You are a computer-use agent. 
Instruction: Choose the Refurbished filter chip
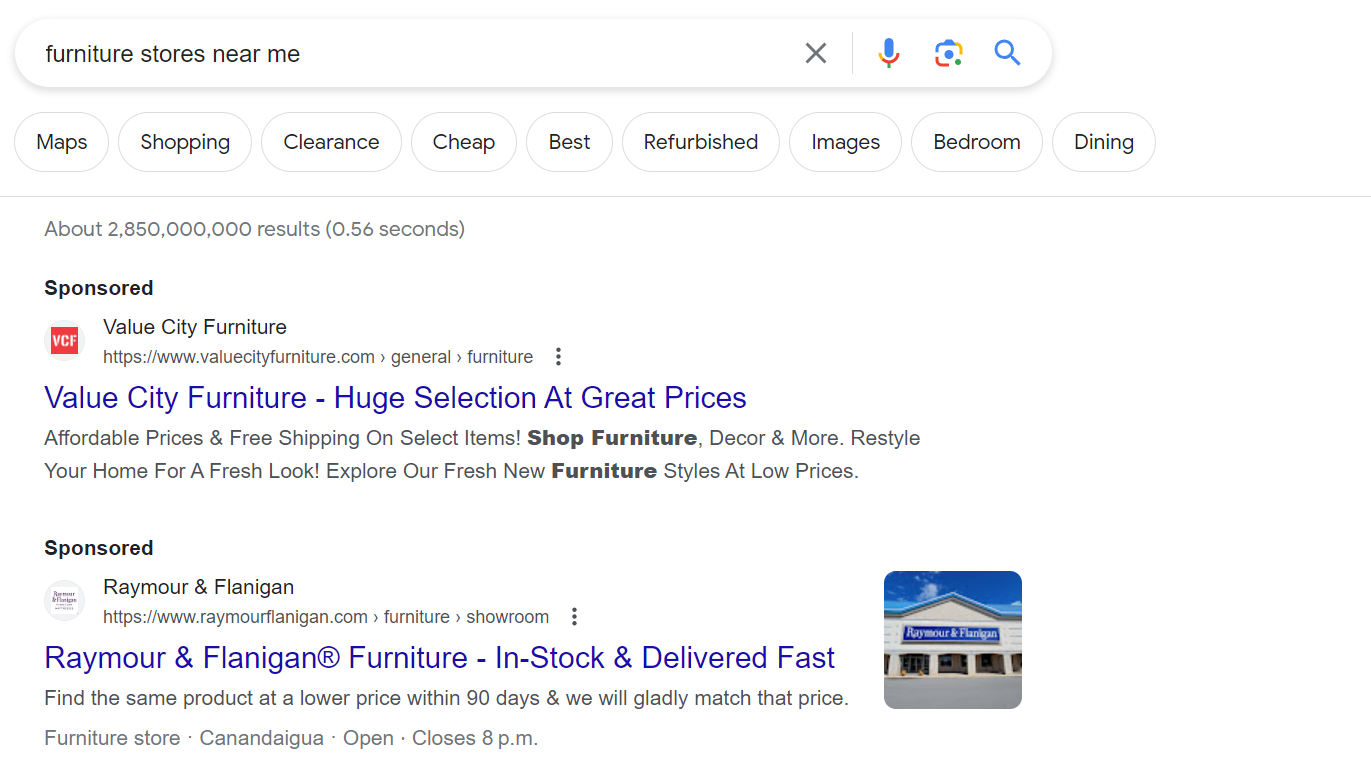[700, 142]
